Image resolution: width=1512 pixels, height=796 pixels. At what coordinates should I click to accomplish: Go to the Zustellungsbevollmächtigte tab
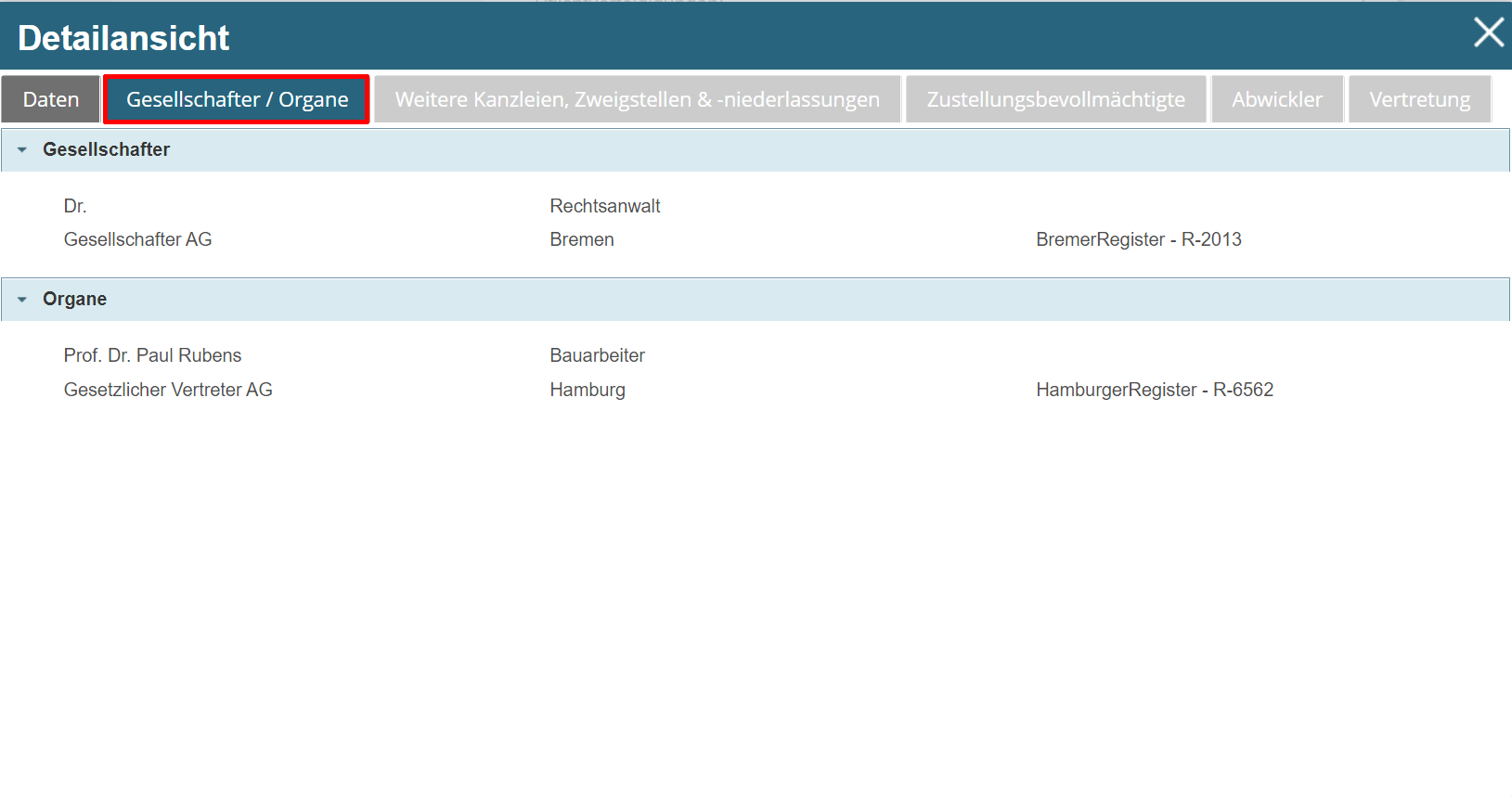(1055, 99)
